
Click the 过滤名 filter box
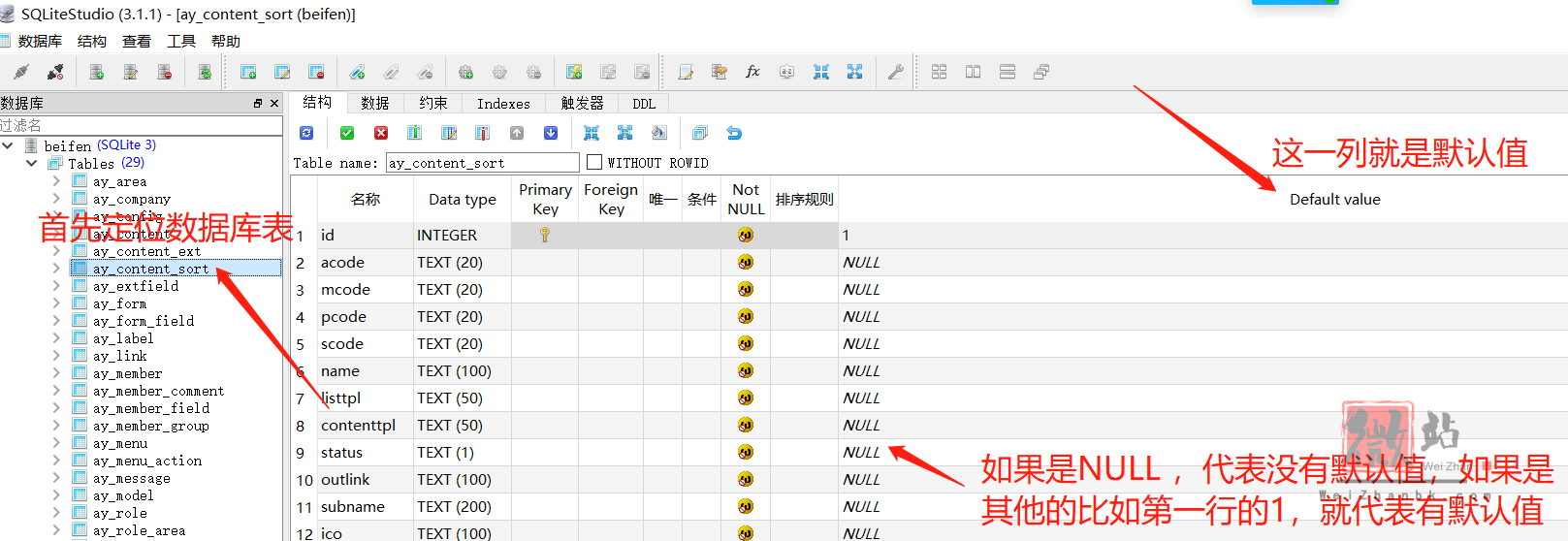coord(141,125)
